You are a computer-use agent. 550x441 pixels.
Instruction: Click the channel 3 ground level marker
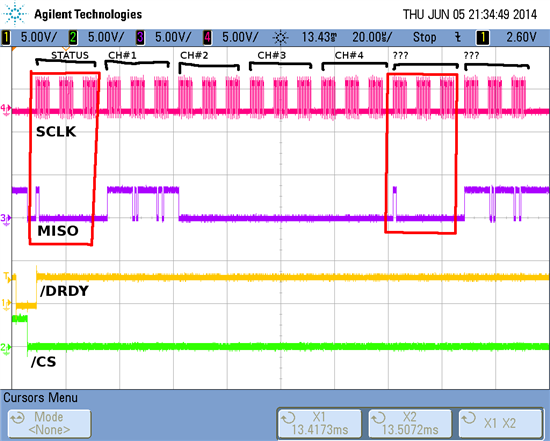coord(6,219)
